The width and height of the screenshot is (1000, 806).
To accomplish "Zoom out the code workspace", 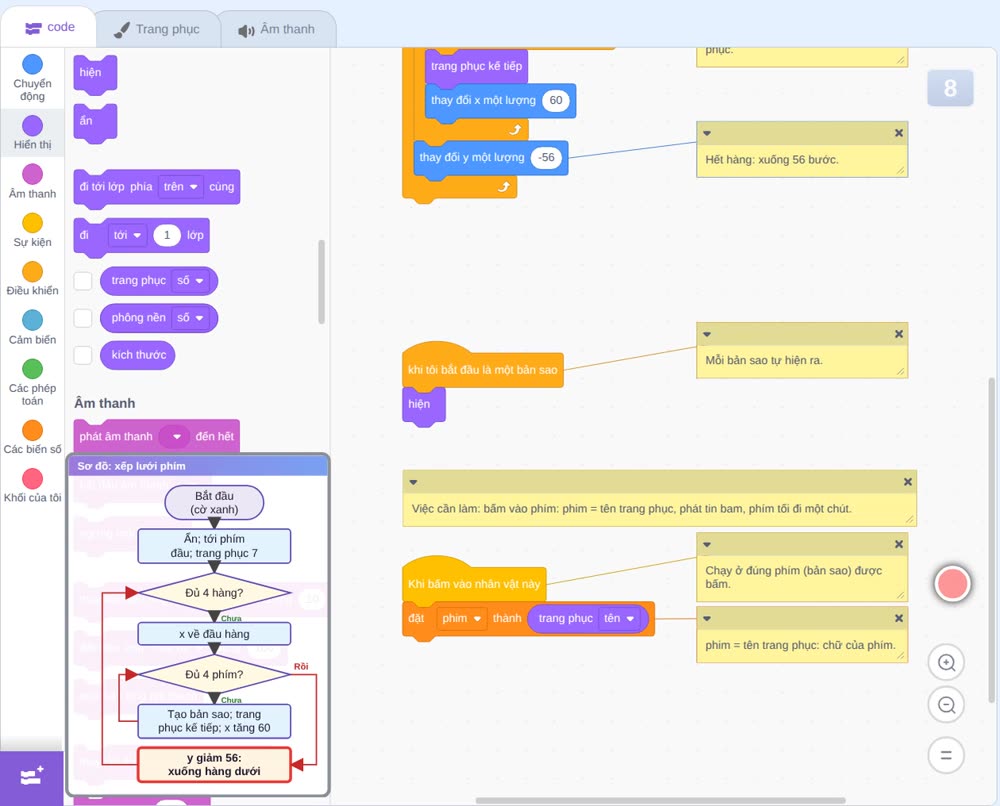I will click(x=946, y=705).
